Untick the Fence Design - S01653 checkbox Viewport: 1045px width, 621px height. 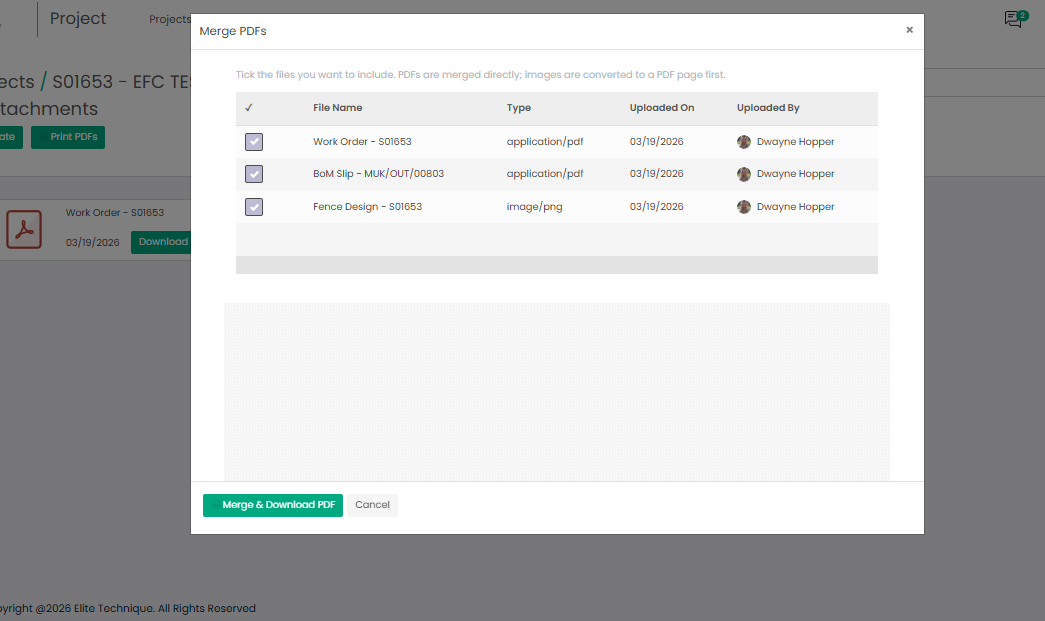click(254, 207)
